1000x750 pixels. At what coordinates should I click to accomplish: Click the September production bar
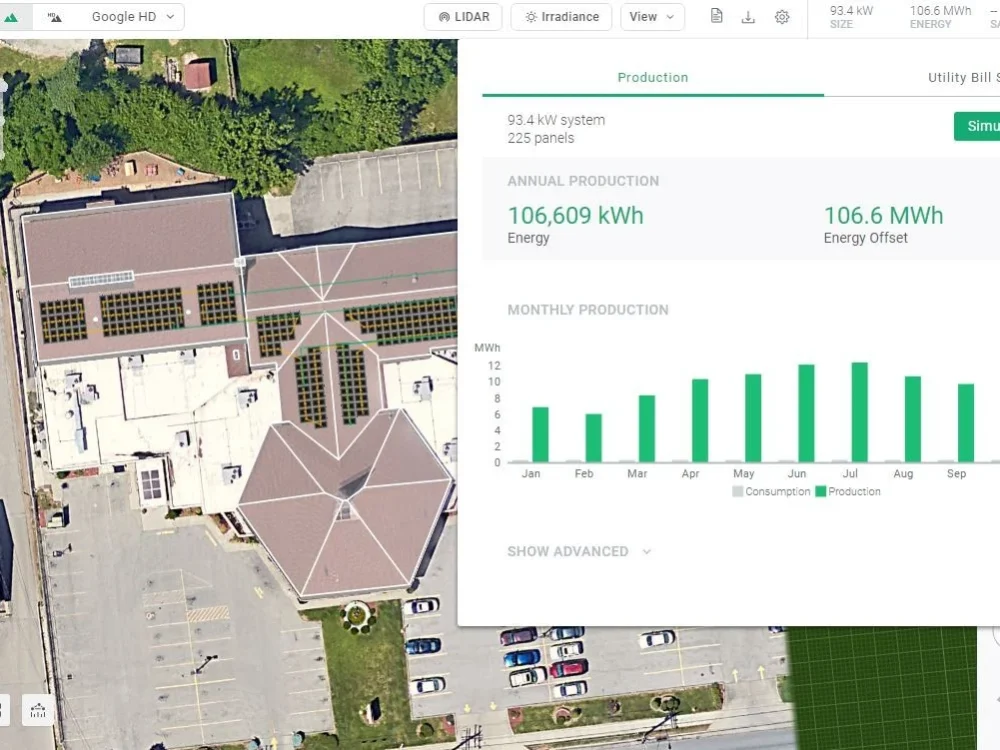(966, 423)
